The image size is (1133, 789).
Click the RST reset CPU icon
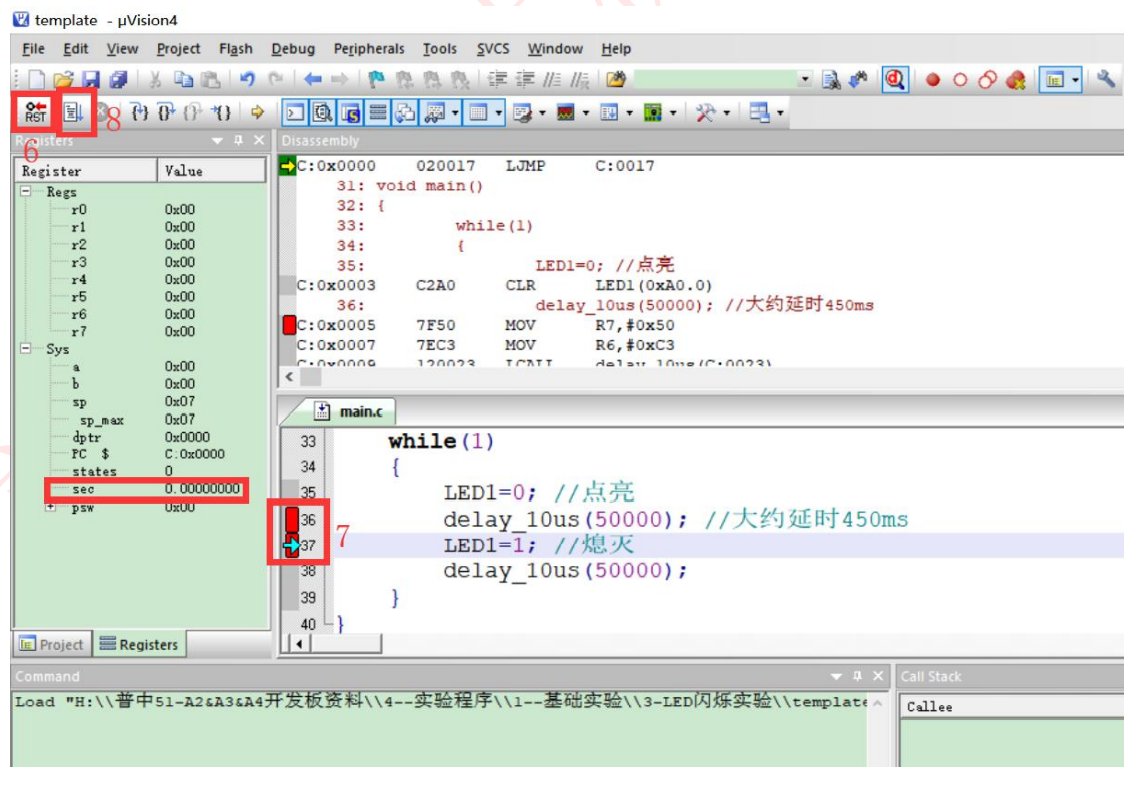(x=36, y=113)
